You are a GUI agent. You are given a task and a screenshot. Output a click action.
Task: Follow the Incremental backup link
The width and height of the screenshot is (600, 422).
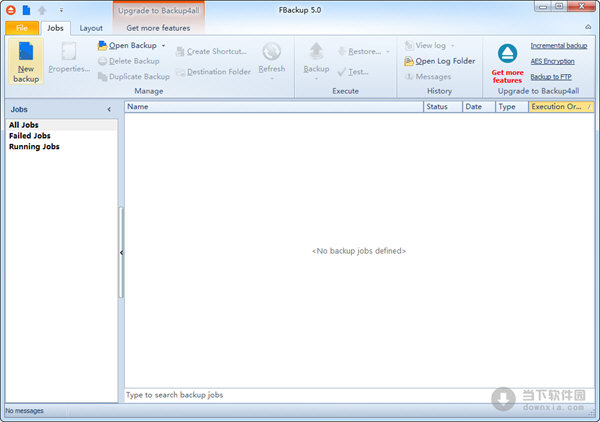click(559, 46)
